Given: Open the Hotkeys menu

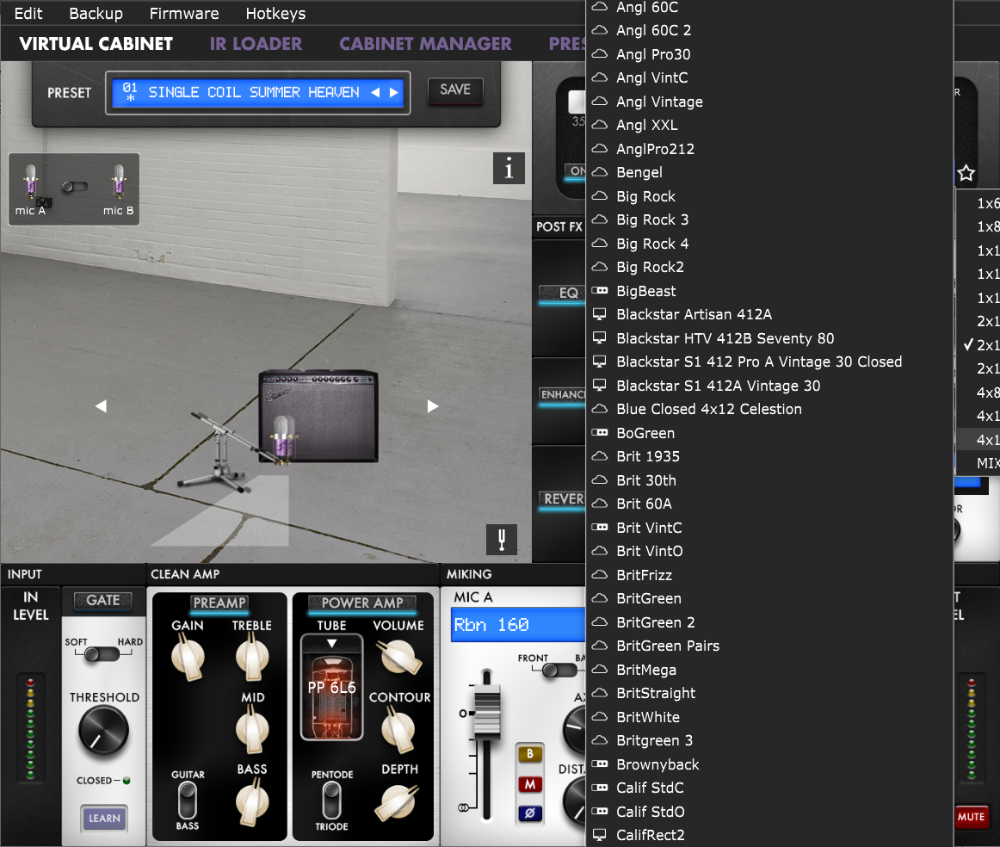Looking at the screenshot, I should coord(276,13).
